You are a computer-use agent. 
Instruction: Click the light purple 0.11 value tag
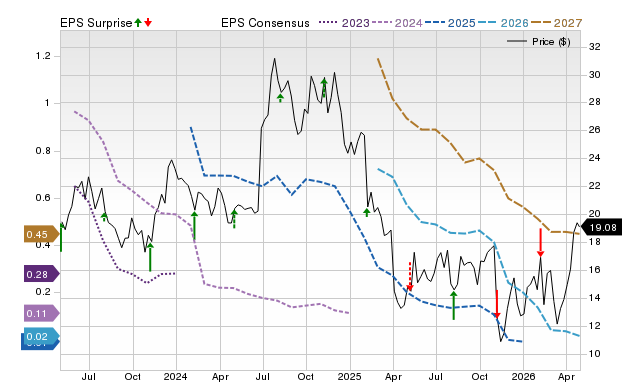pos(41,313)
